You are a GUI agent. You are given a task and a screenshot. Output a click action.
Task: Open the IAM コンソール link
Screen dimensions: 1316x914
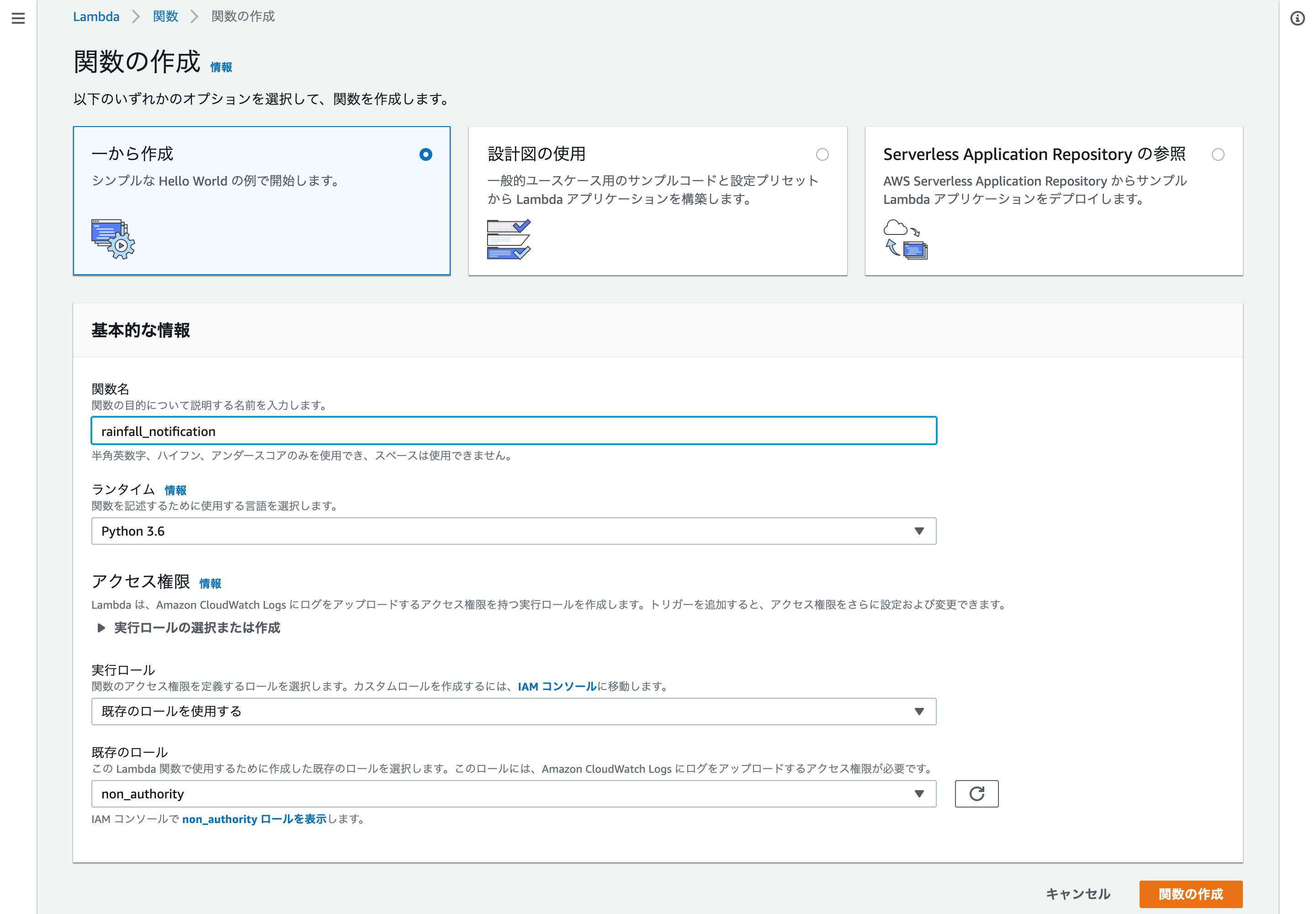point(557,686)
